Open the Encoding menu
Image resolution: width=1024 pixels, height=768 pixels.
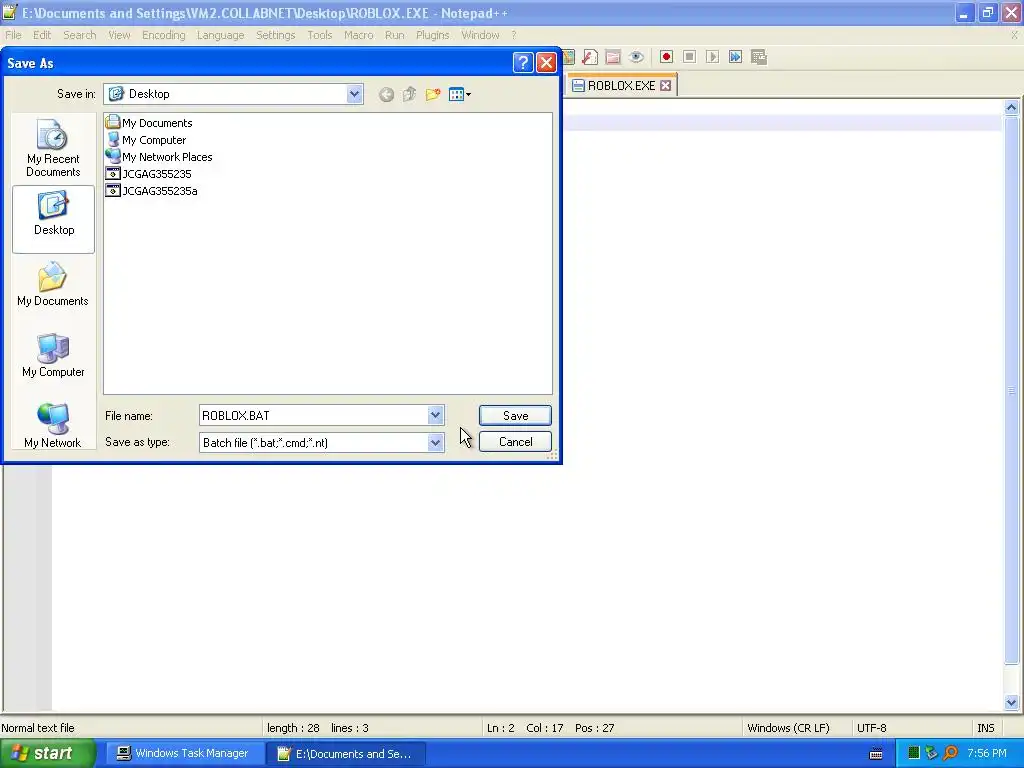pyautogui.click(x=163, y=35)
